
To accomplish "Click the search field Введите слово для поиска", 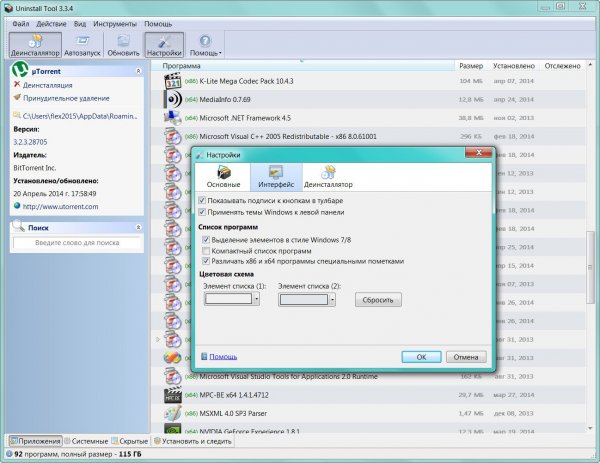I will coord(77,243).
